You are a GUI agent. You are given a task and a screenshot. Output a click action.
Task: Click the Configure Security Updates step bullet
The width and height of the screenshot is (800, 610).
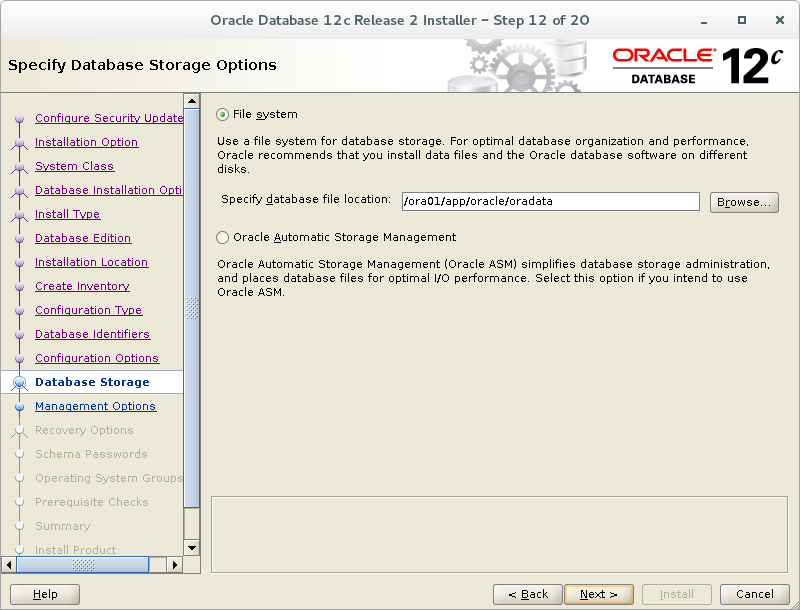coord(19,119)
